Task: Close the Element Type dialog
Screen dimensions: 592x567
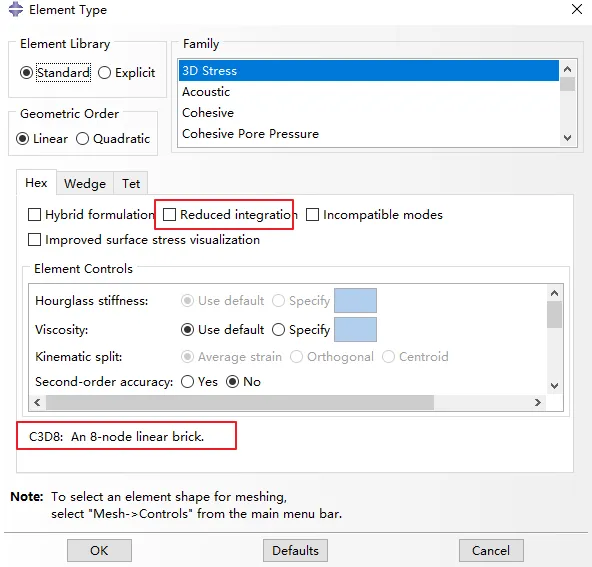Action: point(577,9)
